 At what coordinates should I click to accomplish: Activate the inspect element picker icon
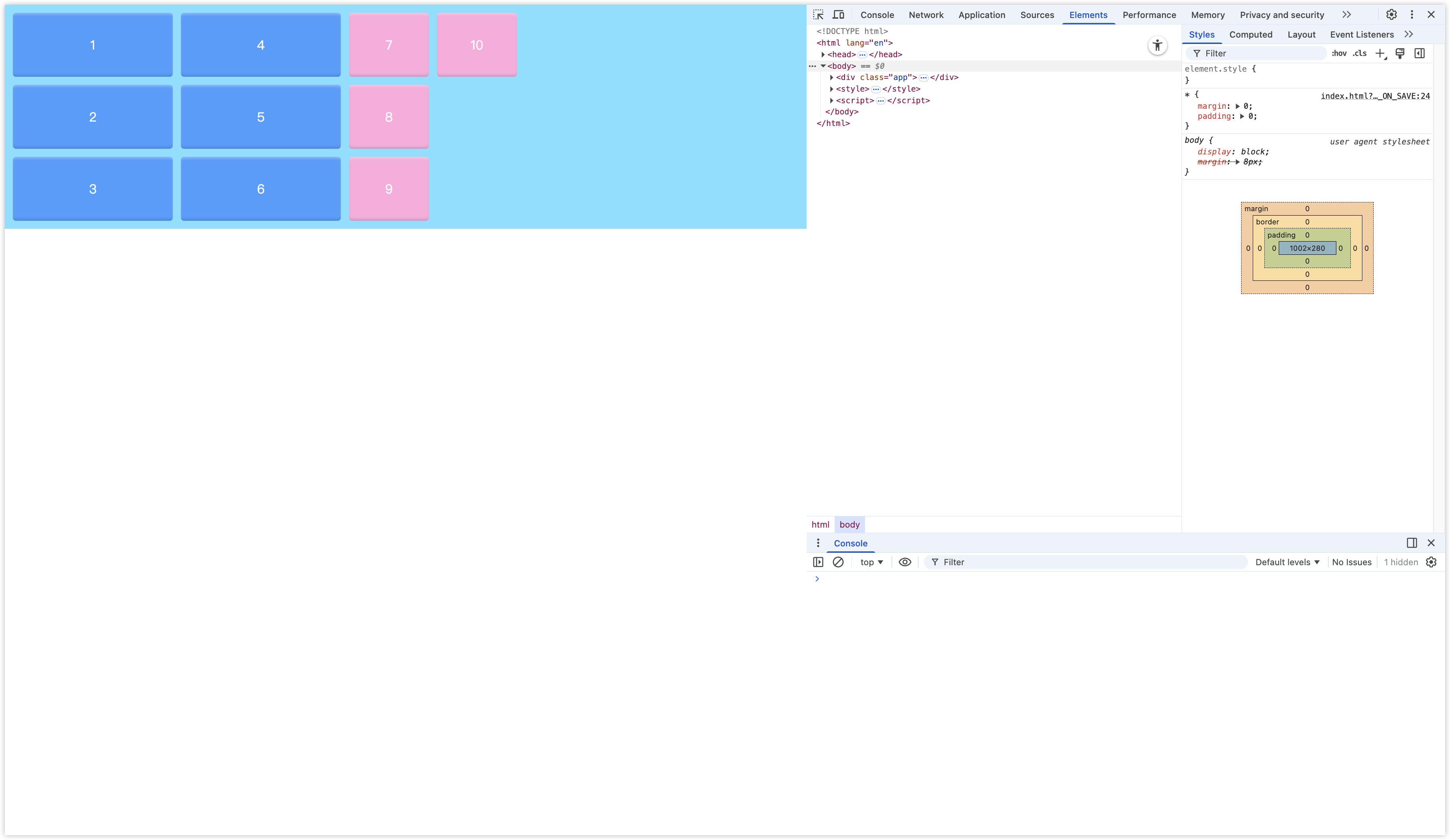(x=818, y=15)
